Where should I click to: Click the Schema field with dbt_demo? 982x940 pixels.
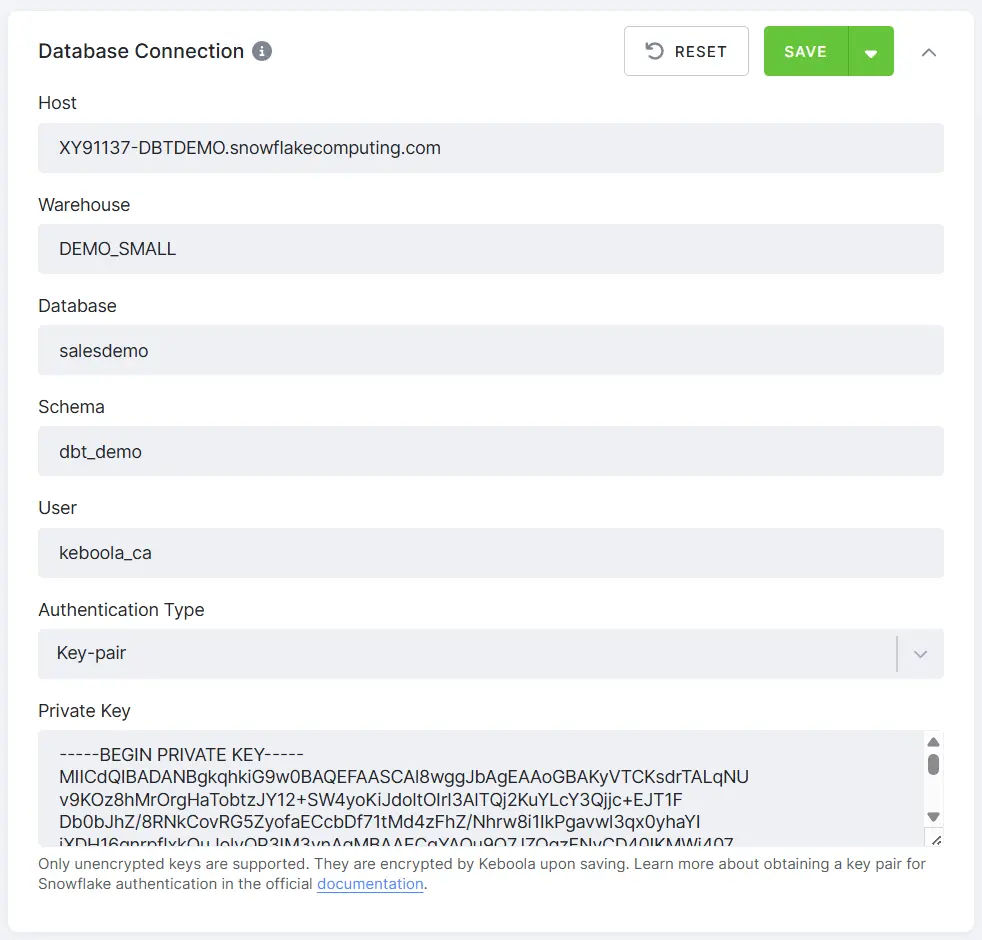tap(490, 452)
